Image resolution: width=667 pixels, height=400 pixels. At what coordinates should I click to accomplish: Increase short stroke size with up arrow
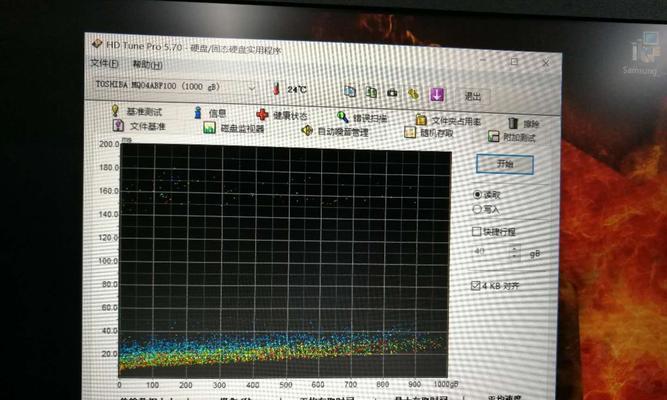515,249
